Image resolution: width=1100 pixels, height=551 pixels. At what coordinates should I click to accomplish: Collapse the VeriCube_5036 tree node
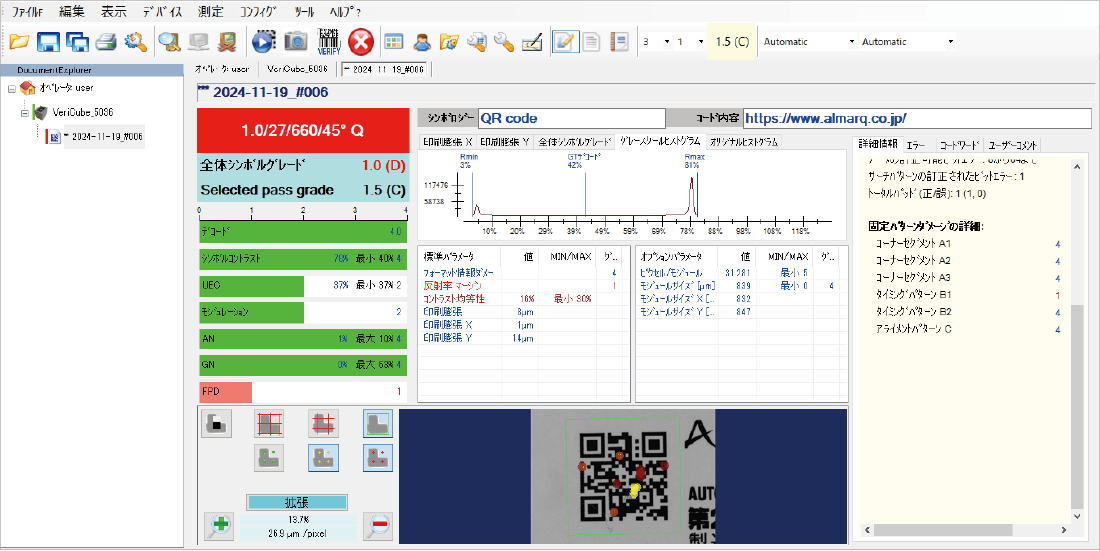(x=25, y=113)
